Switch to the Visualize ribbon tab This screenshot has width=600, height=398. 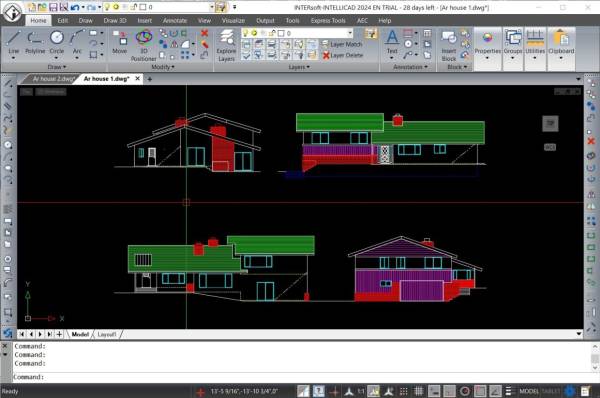coord(233,21)
